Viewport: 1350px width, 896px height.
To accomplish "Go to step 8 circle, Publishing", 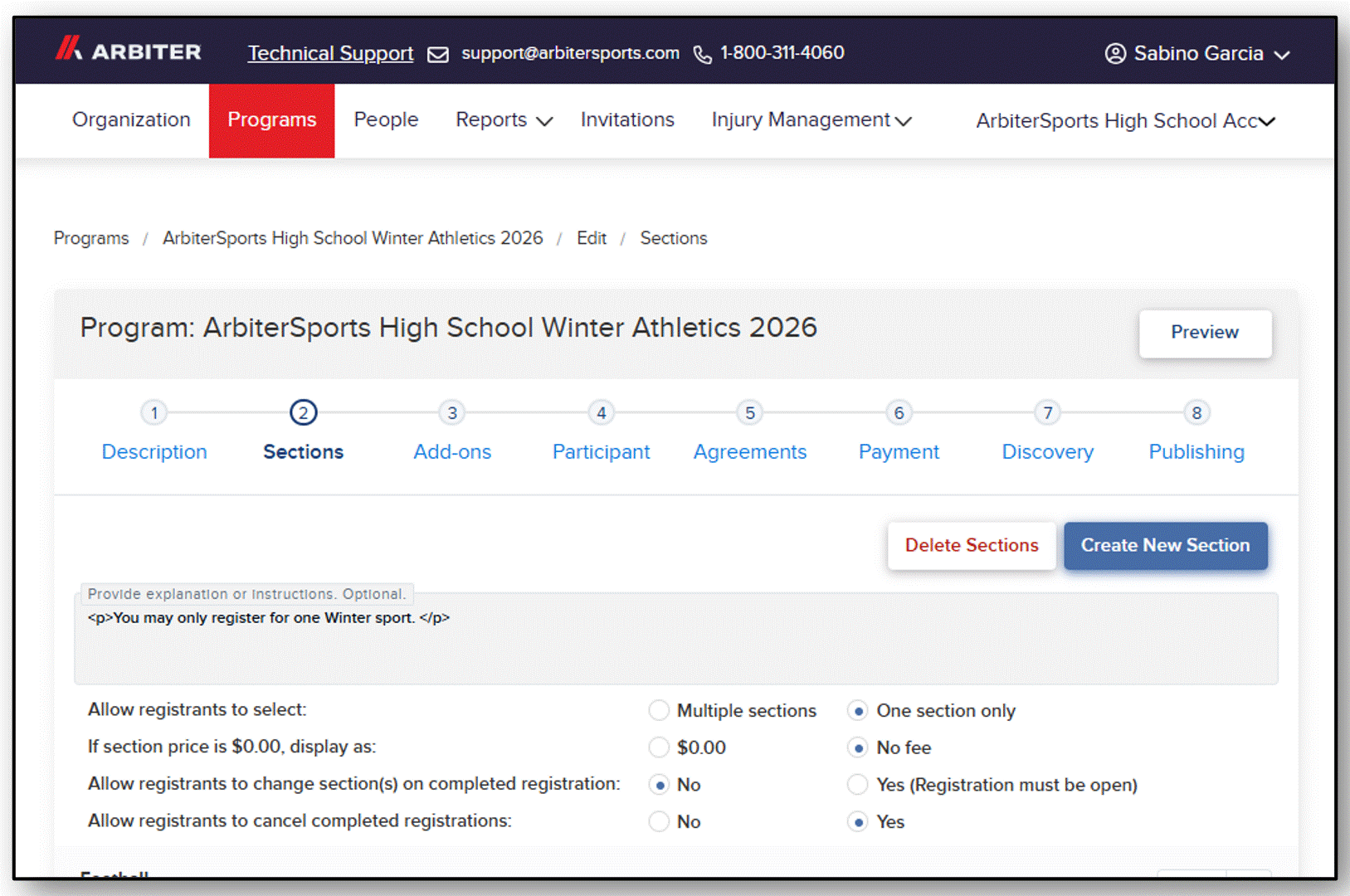I will coord(1196,412).
